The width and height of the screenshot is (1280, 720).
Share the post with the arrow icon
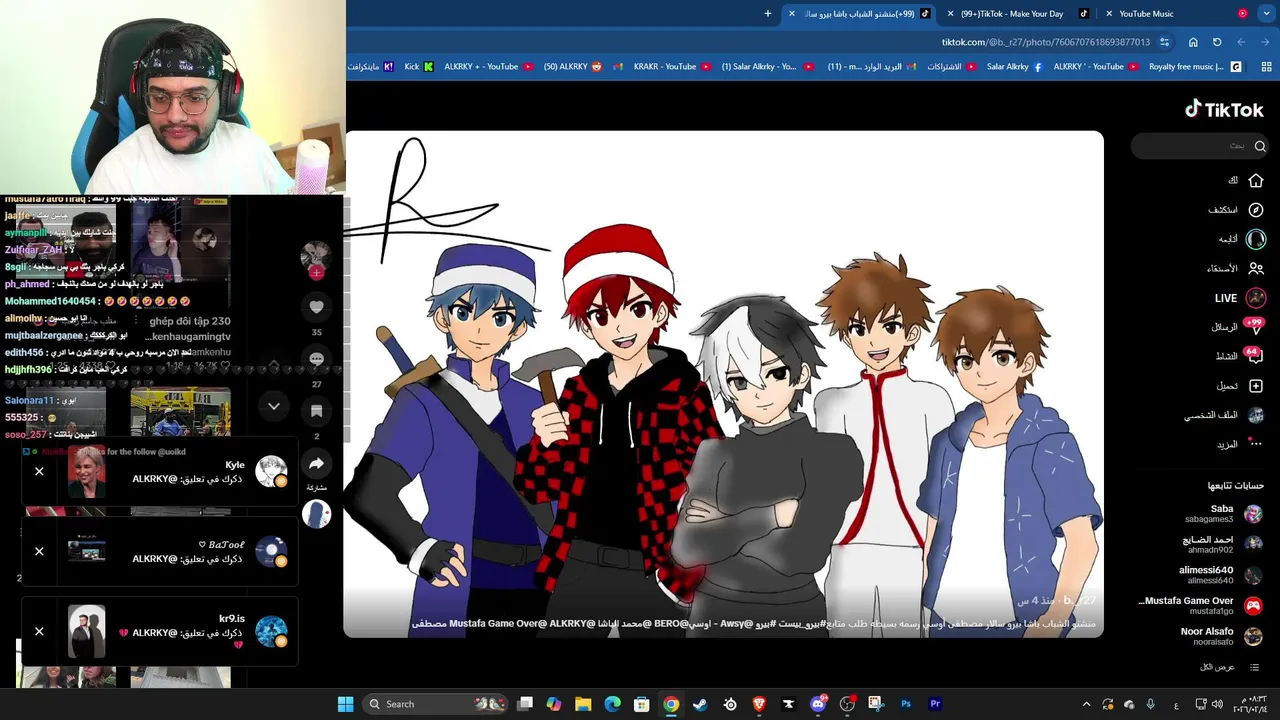[x=316, y=464]
